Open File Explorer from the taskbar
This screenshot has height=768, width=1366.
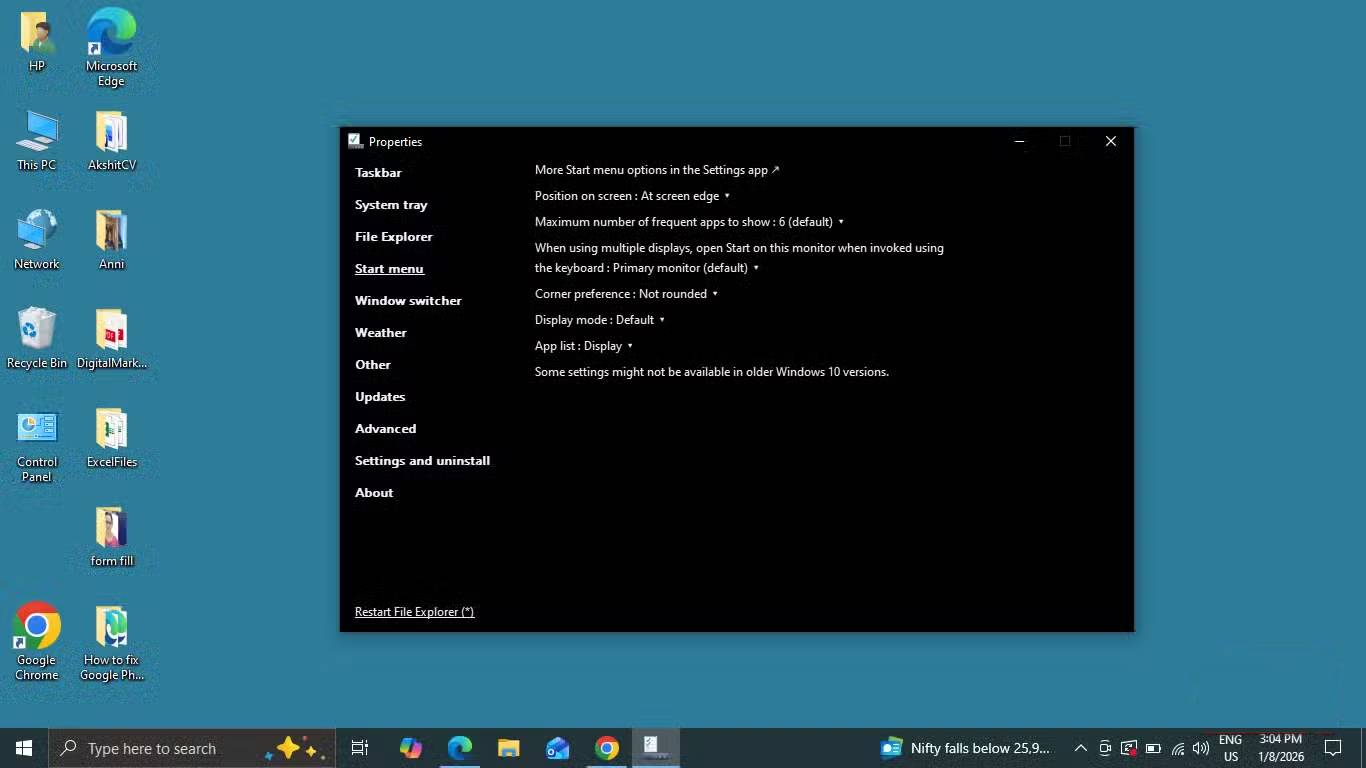point(508,748)
